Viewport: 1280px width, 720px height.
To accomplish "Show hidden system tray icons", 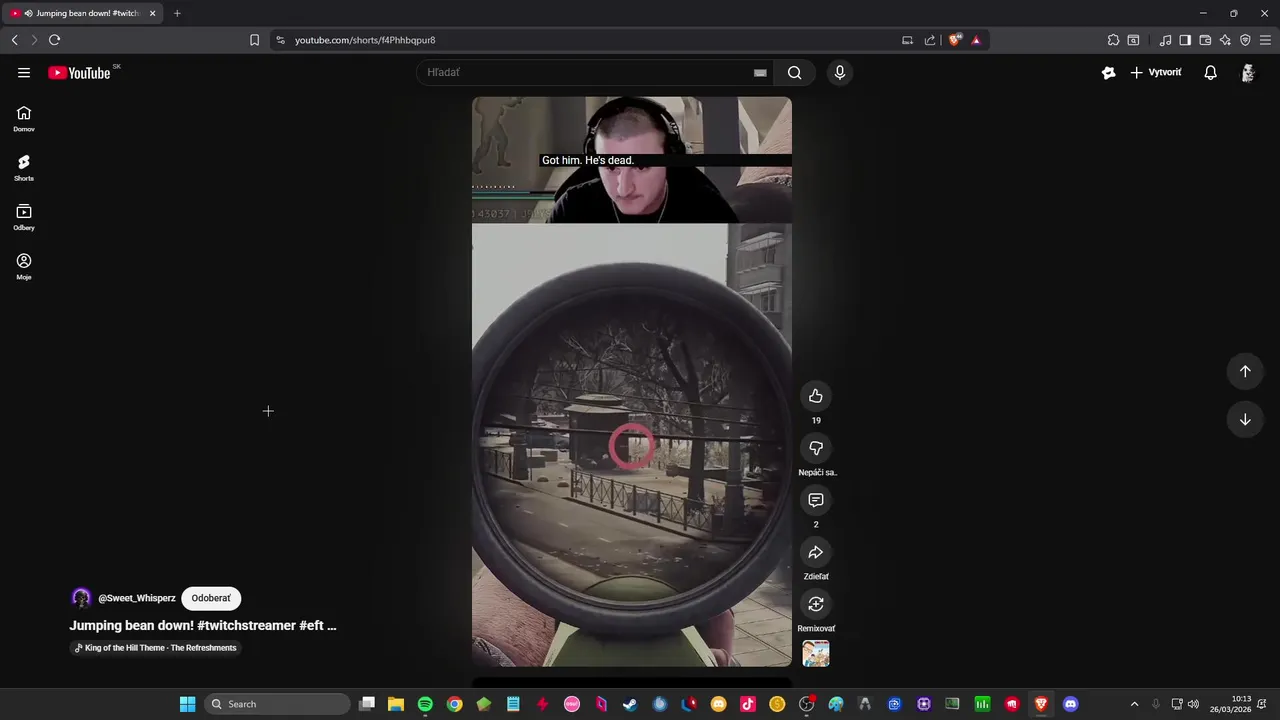I will 1134,704.
